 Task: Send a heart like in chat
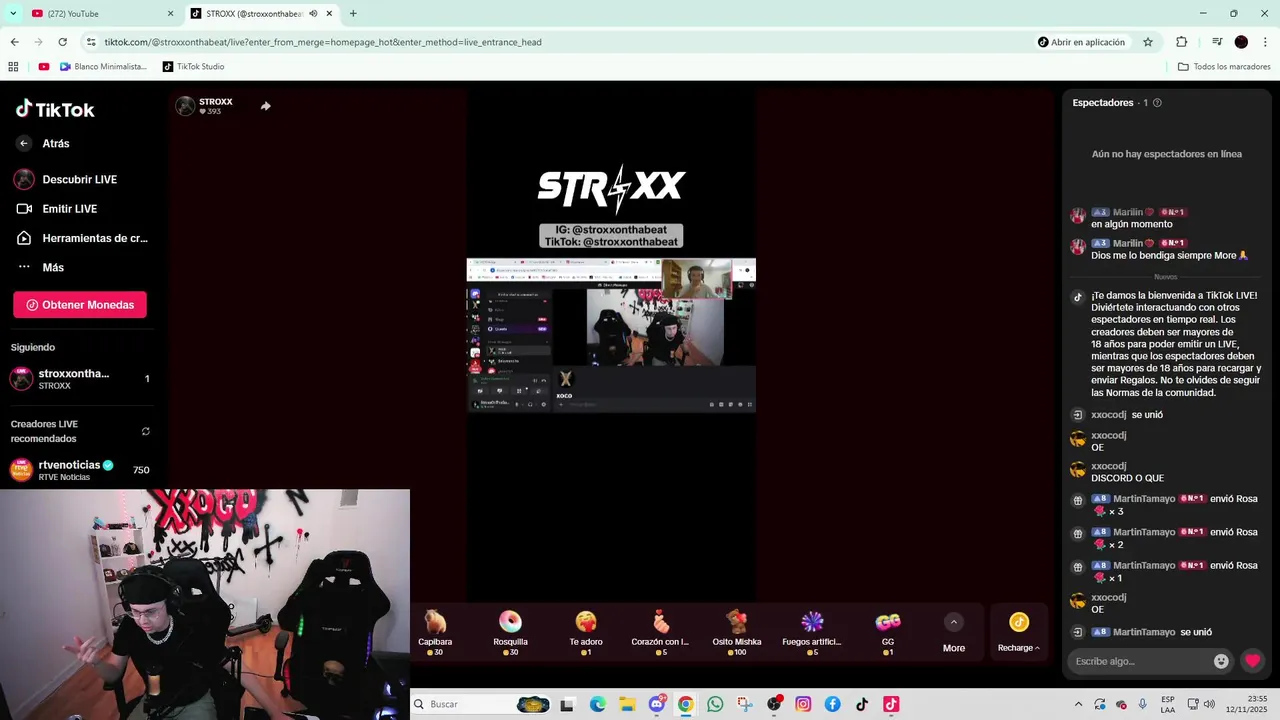tap(1252, 661)
